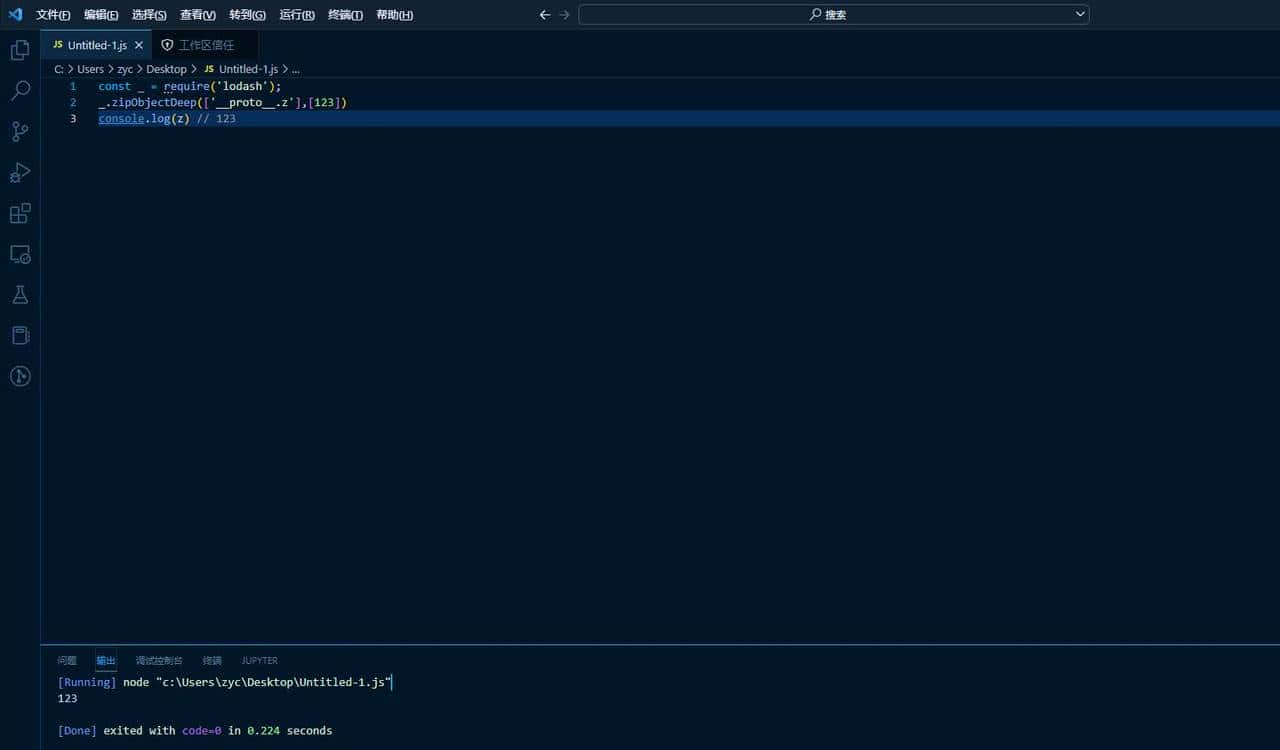Open the Extensions marketplace view
This screenshot has height=750, width=1280.
(20, 213)
